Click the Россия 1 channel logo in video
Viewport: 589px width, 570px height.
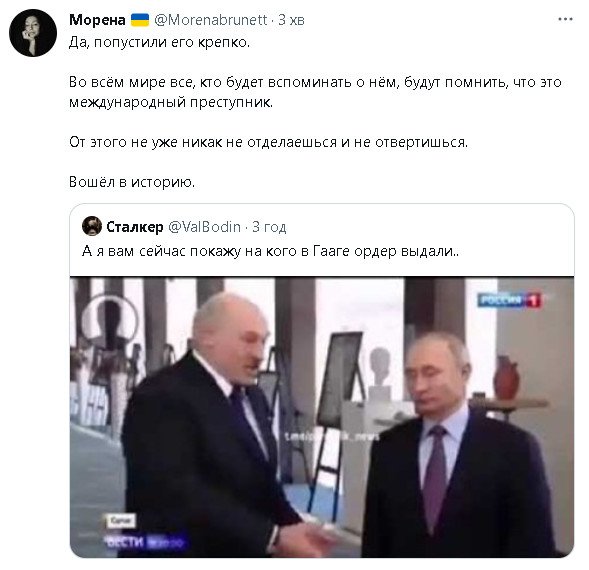click(x=509, y=300)
